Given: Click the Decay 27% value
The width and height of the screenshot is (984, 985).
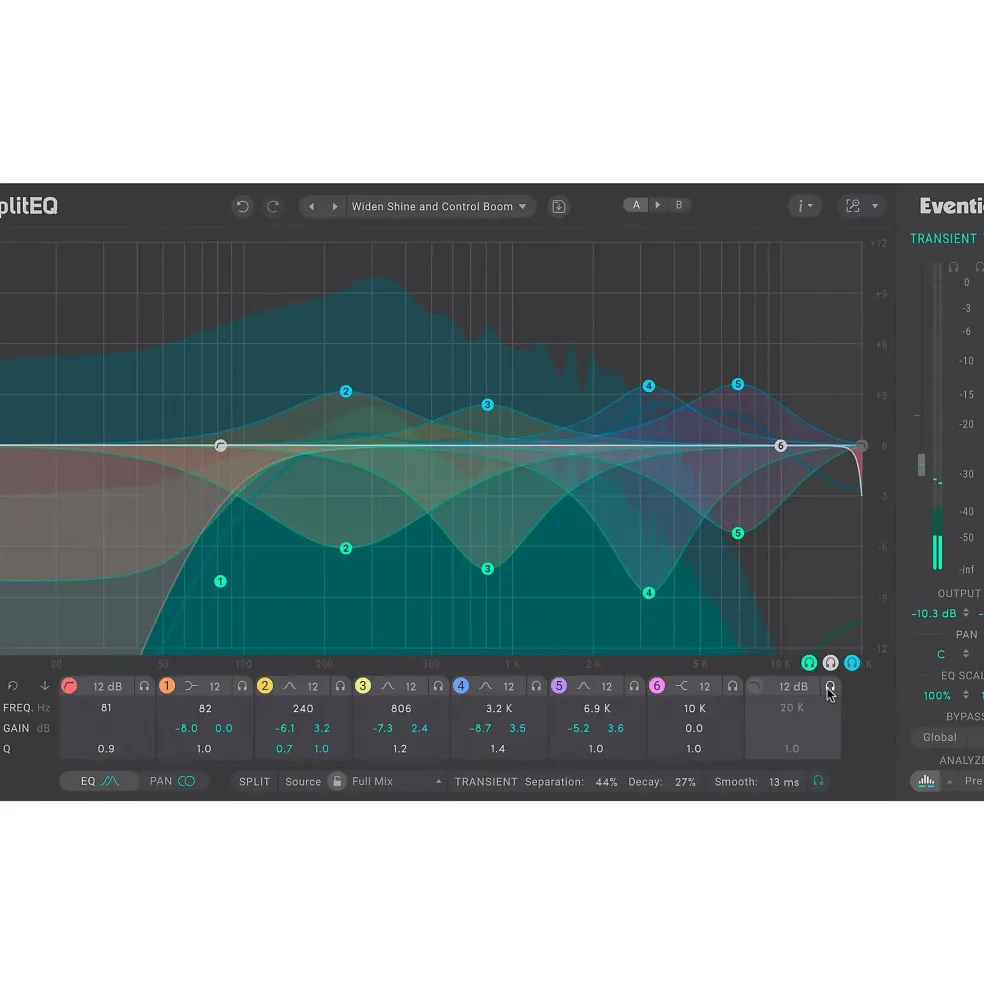Looking at the screenshot, I should (x=686, y=782).
